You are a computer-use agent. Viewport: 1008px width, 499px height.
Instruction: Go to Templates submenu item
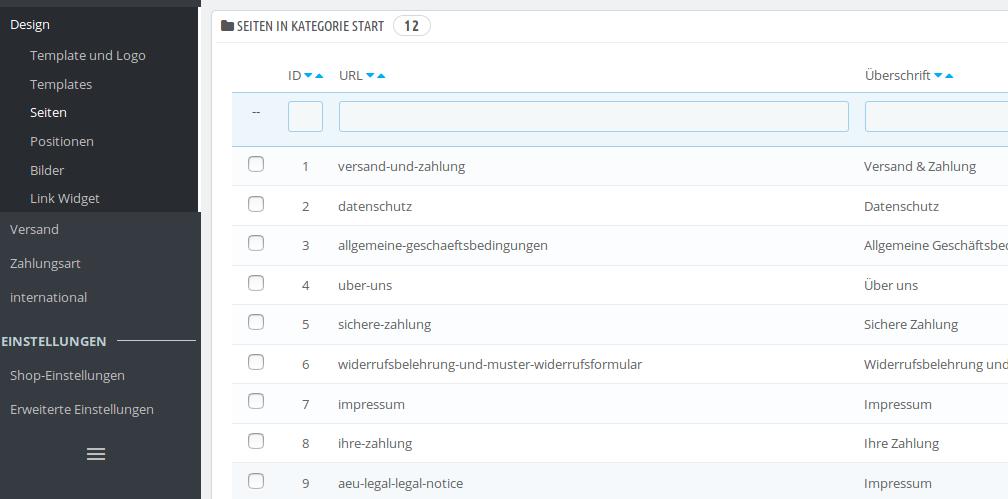tap(61, 84)
